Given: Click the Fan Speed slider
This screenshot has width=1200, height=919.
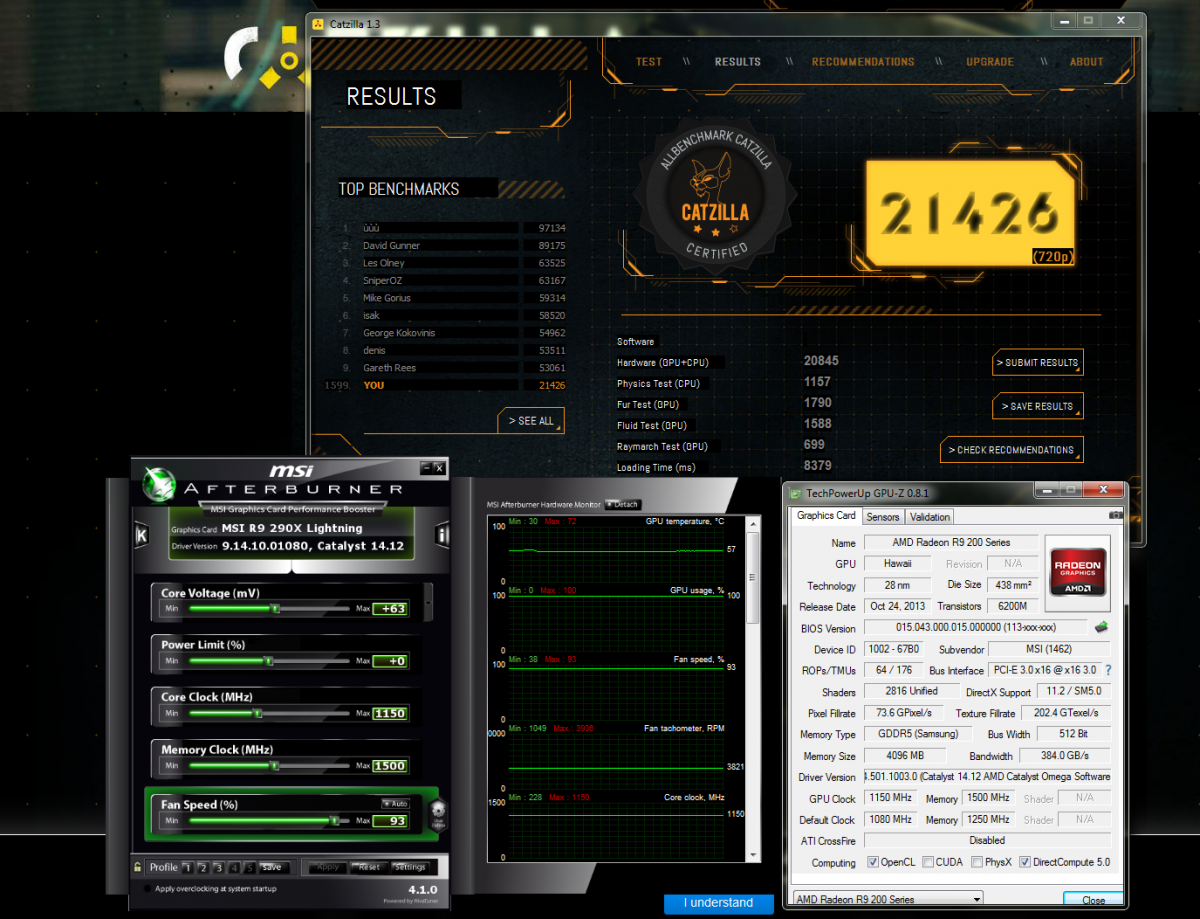Looking at the screenshot, I should (270, 821).
